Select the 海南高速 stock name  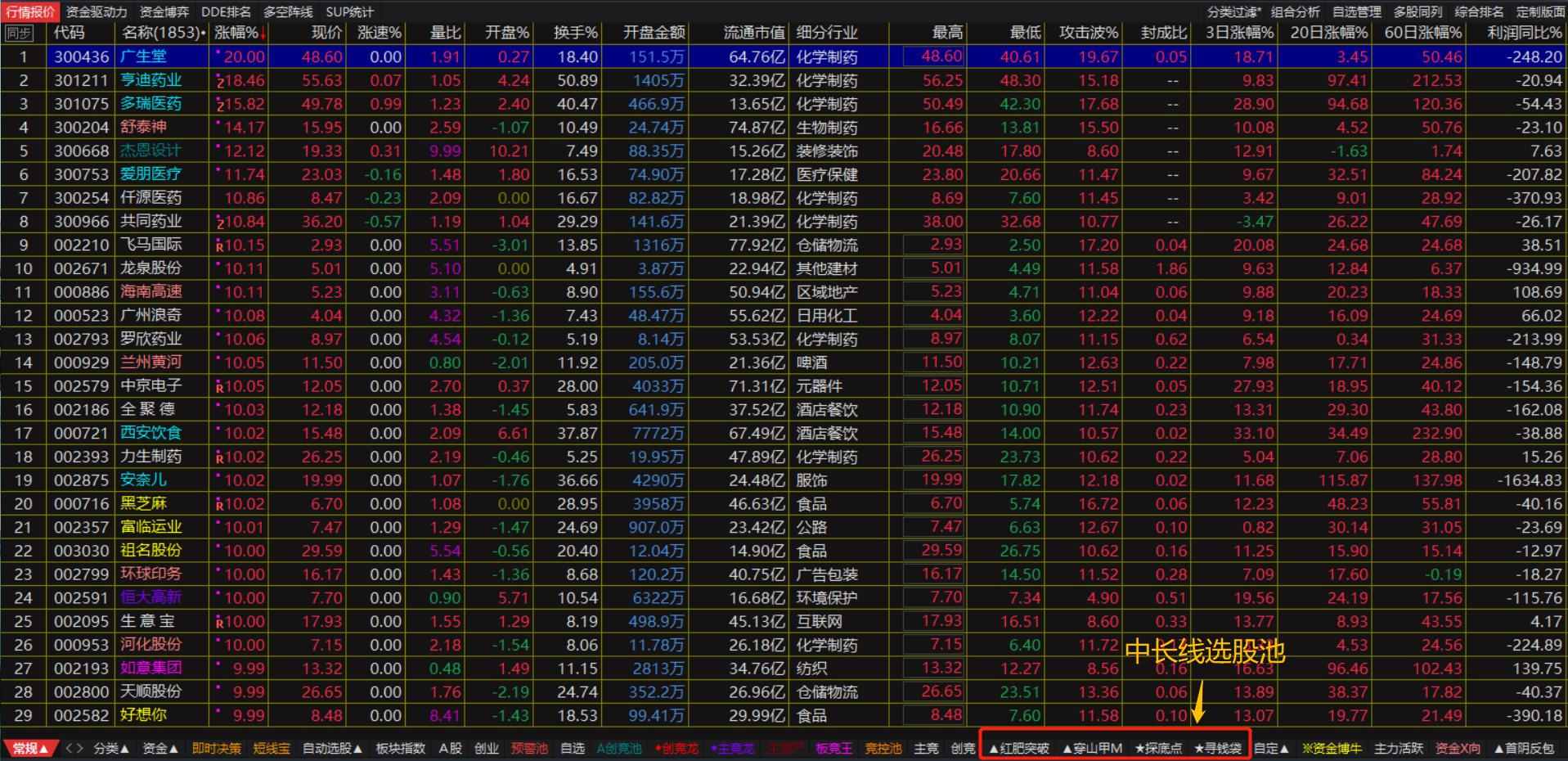tap(151, 291)
